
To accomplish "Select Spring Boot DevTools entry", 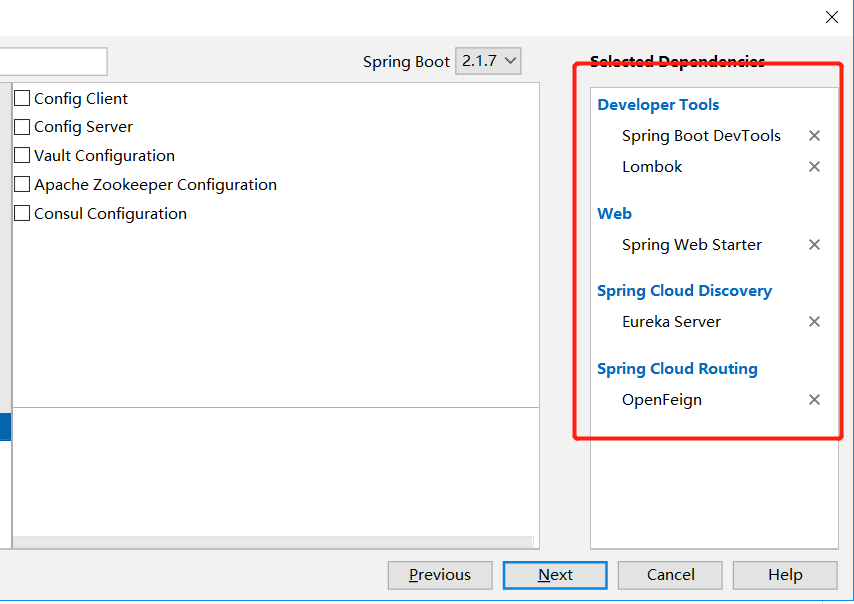I will [x=702, y=136].
